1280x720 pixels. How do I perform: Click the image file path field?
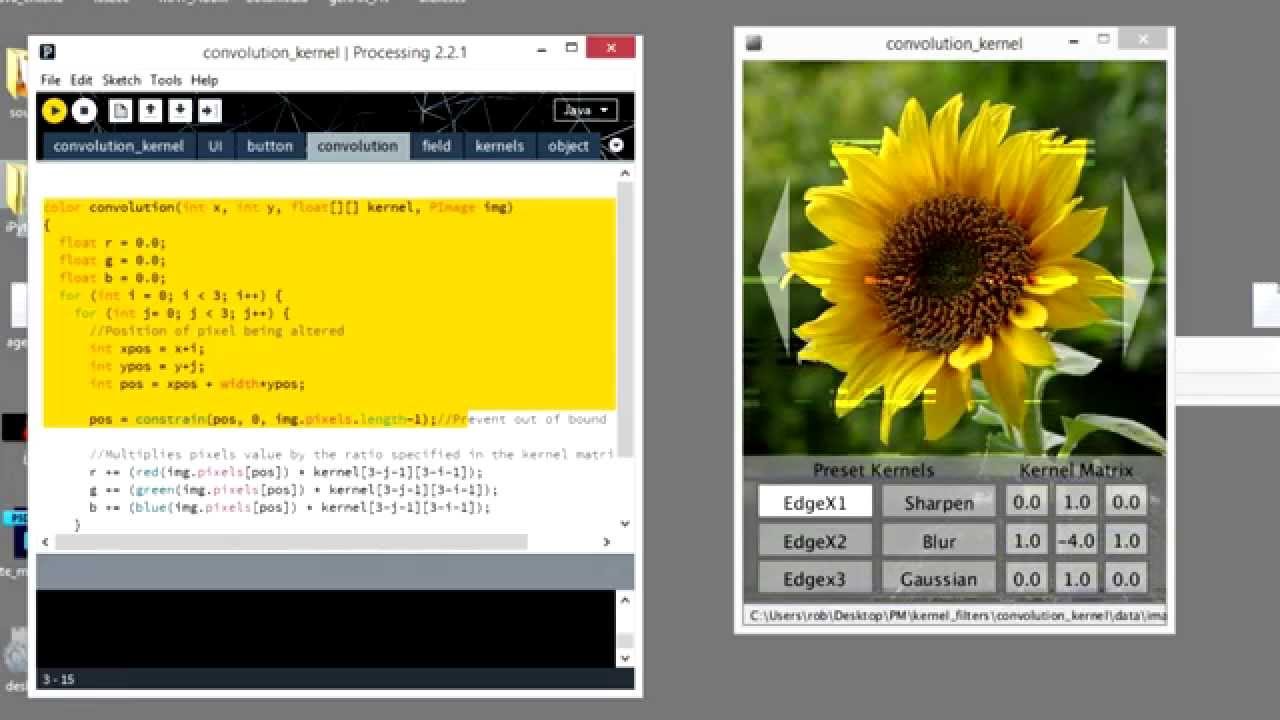pos(954,615)
